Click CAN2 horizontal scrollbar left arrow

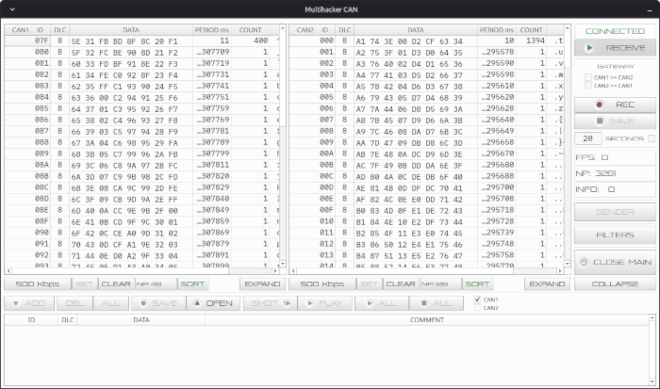(293, 271)
